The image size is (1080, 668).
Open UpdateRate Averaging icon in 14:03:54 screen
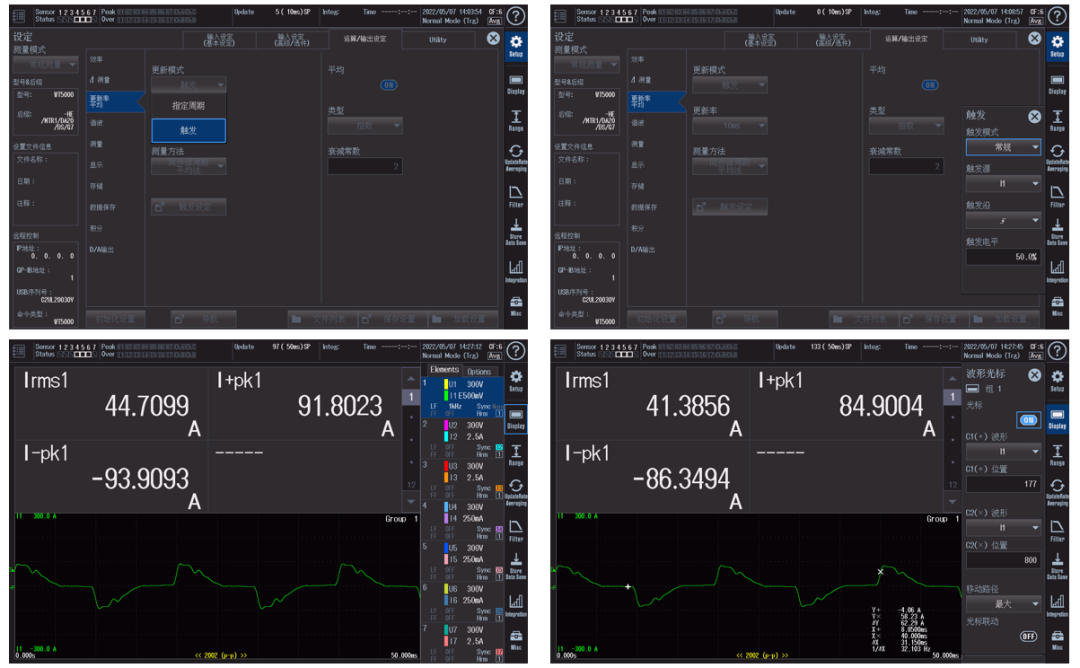(515, 158)
